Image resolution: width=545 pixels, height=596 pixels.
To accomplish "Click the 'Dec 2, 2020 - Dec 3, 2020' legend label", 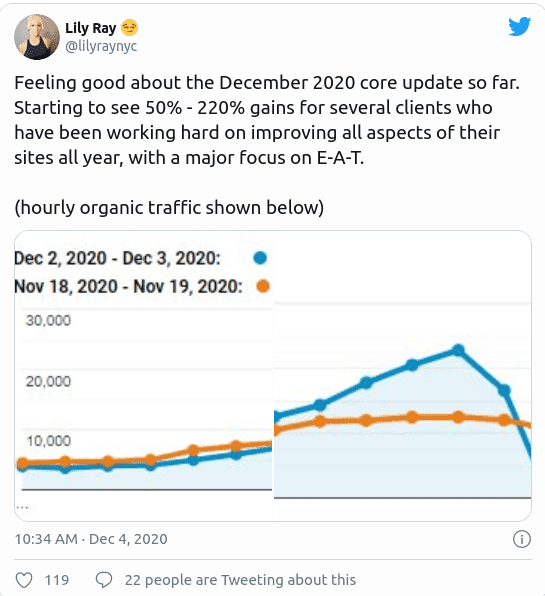I will [x=117, y=258].
